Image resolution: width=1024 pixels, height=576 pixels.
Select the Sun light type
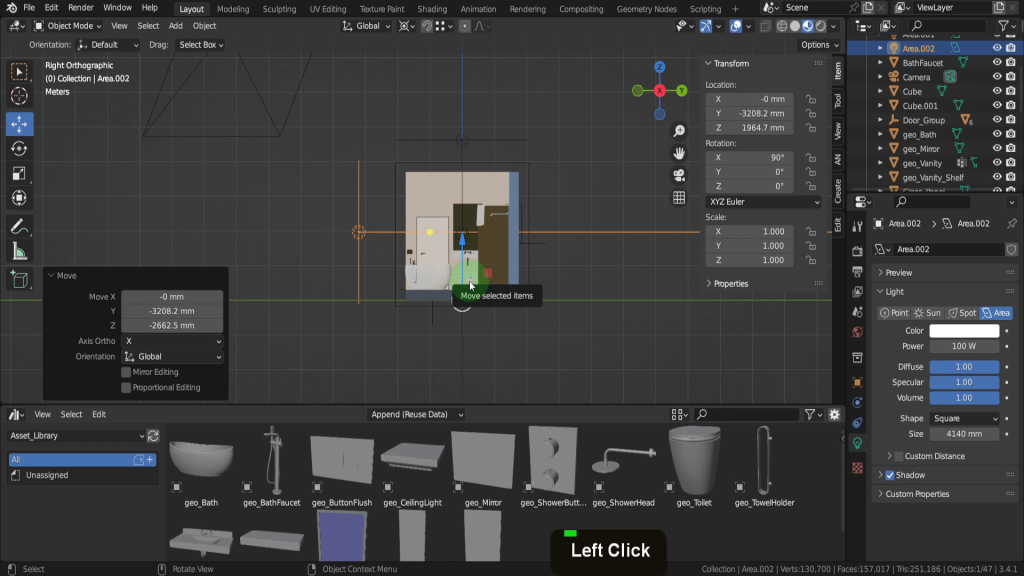(x=927, y=313)
